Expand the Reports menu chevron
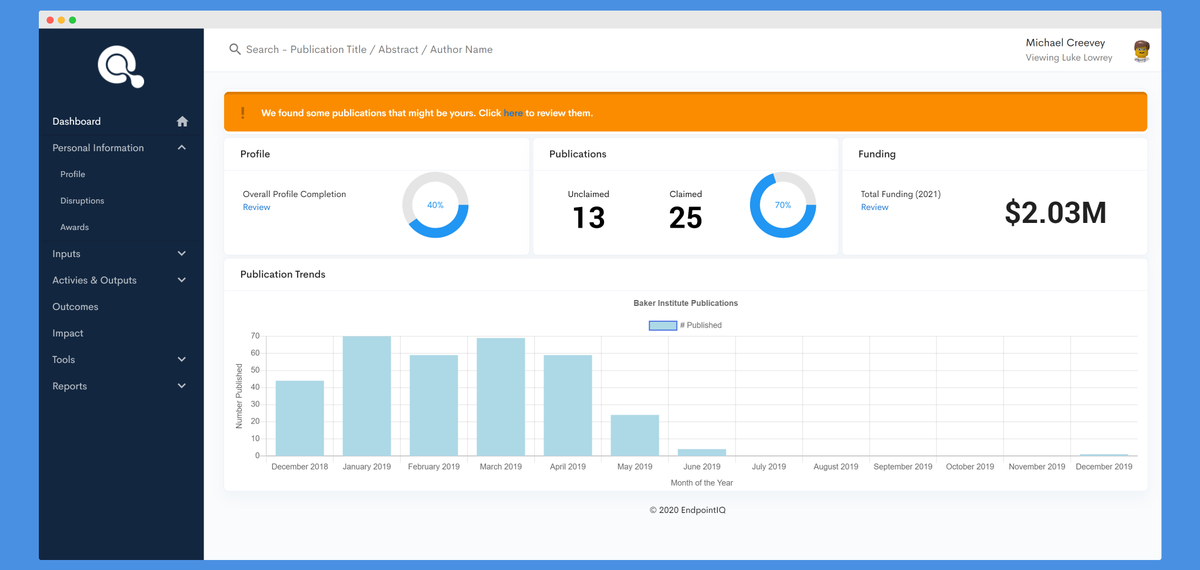This screenshot has width=1200, height=570. click(182, 386)
